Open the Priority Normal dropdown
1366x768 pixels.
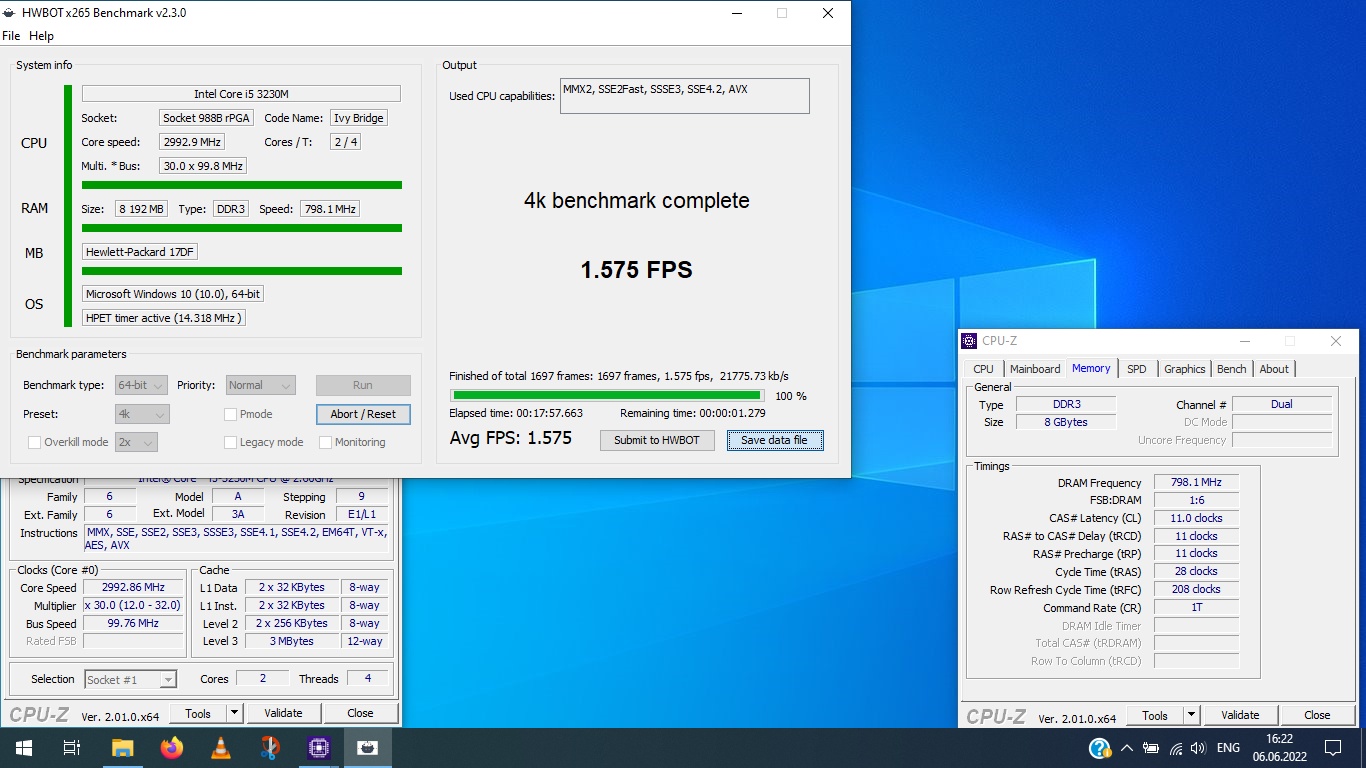[260, 385]
